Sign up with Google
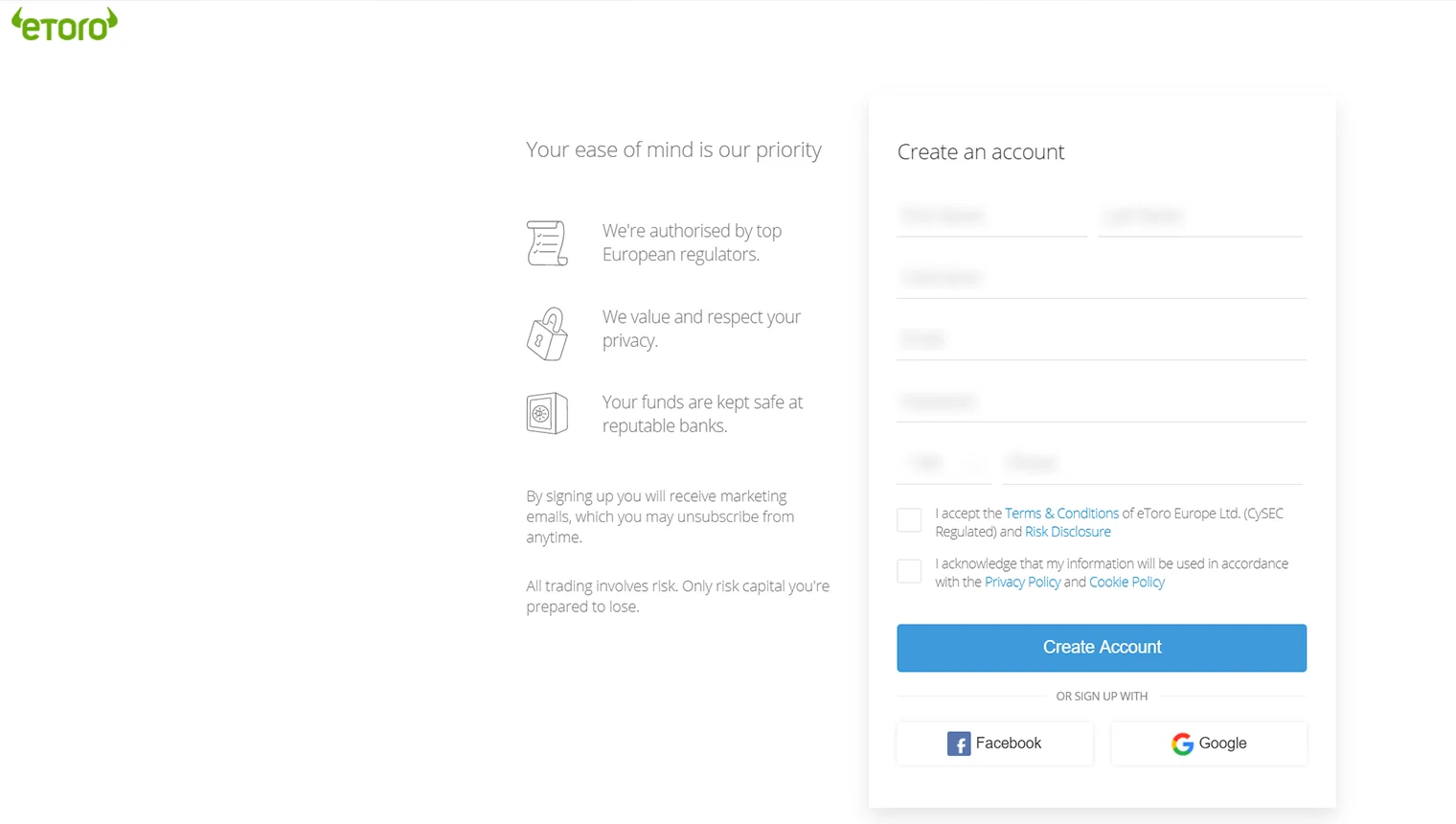The image size is (1456, 824). 1209,744
